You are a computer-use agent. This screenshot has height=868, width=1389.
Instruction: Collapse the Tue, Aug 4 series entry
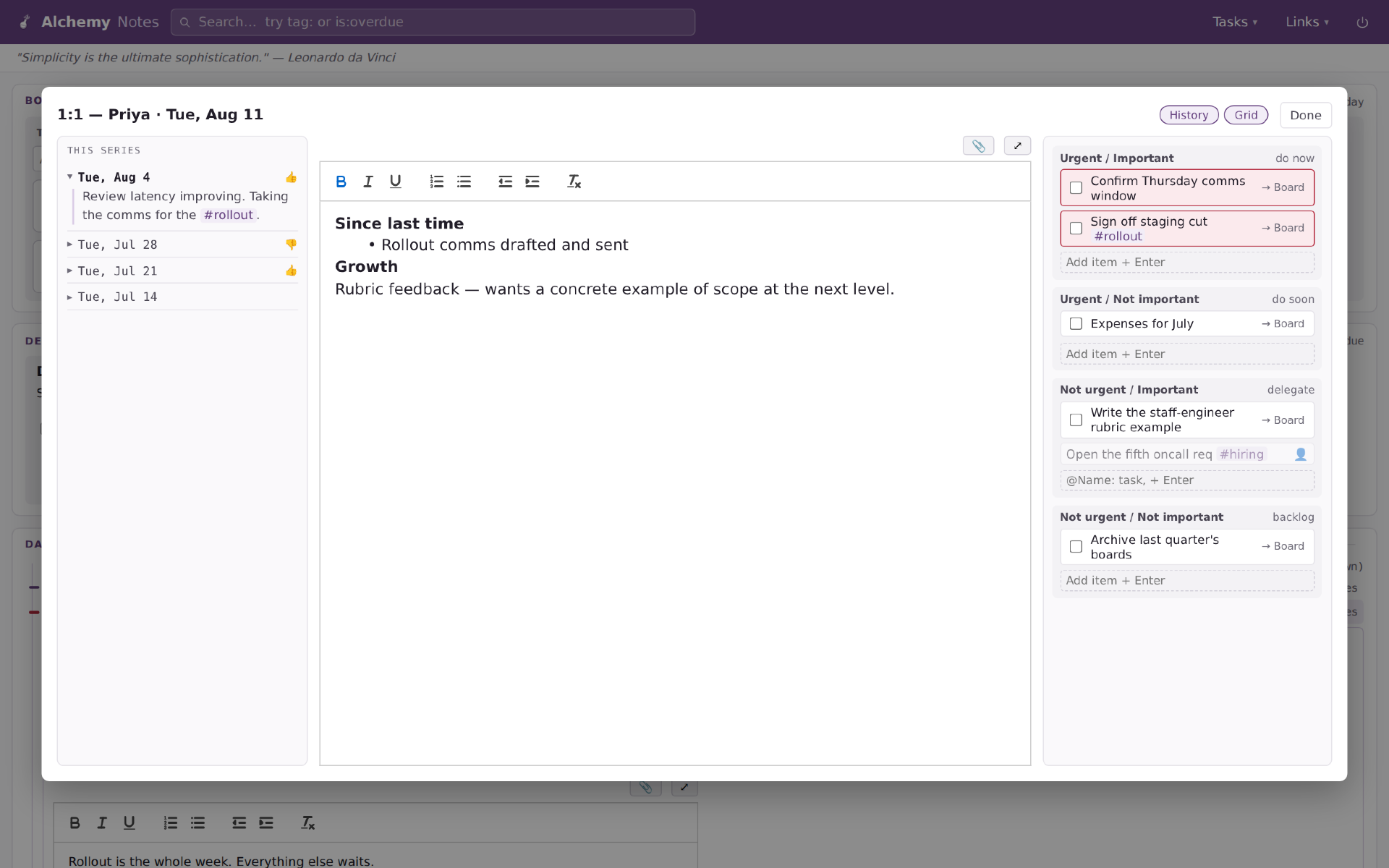pos(70,177)
